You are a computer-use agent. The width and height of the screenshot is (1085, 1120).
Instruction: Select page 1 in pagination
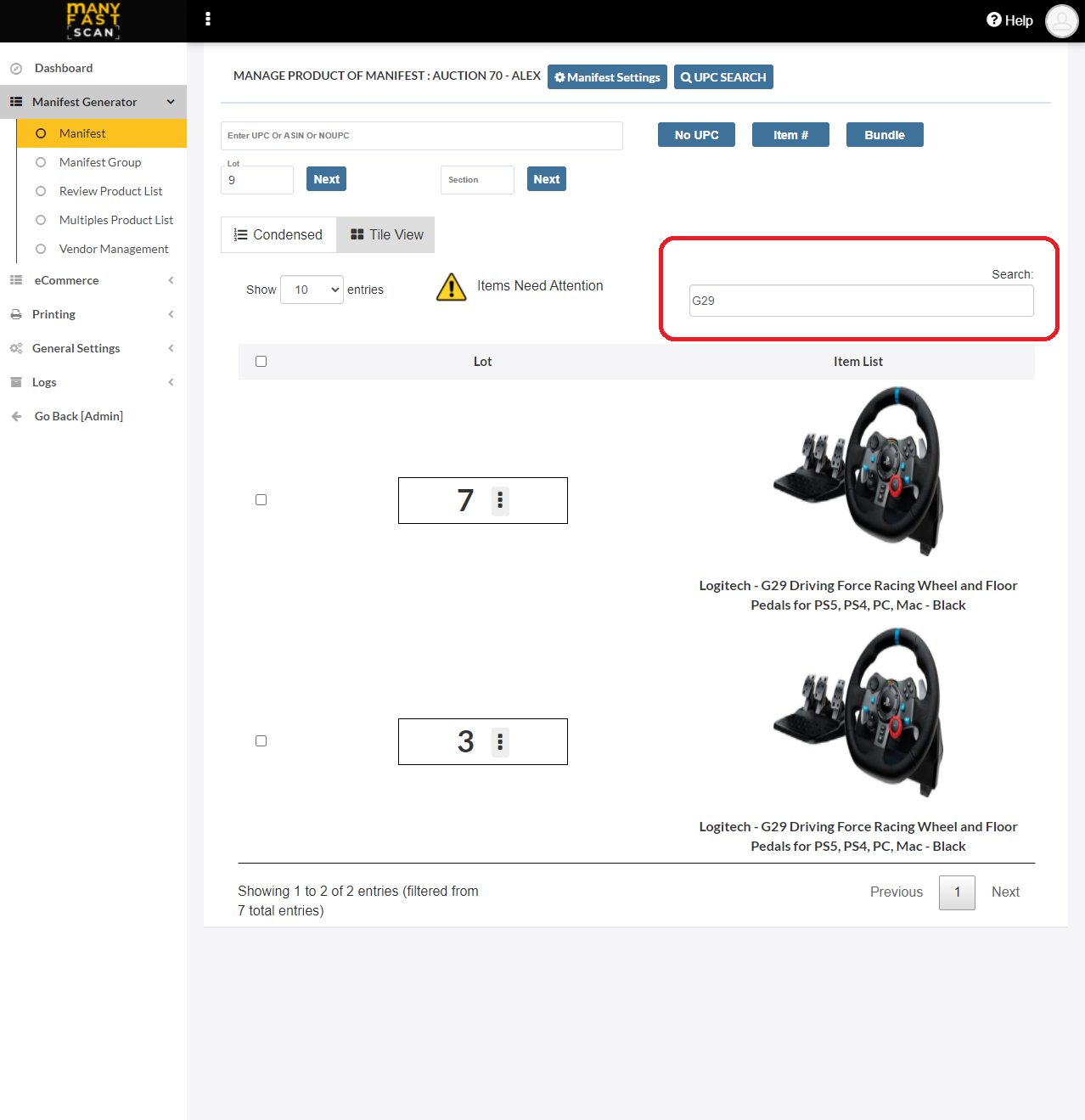(x=957, y=892)
